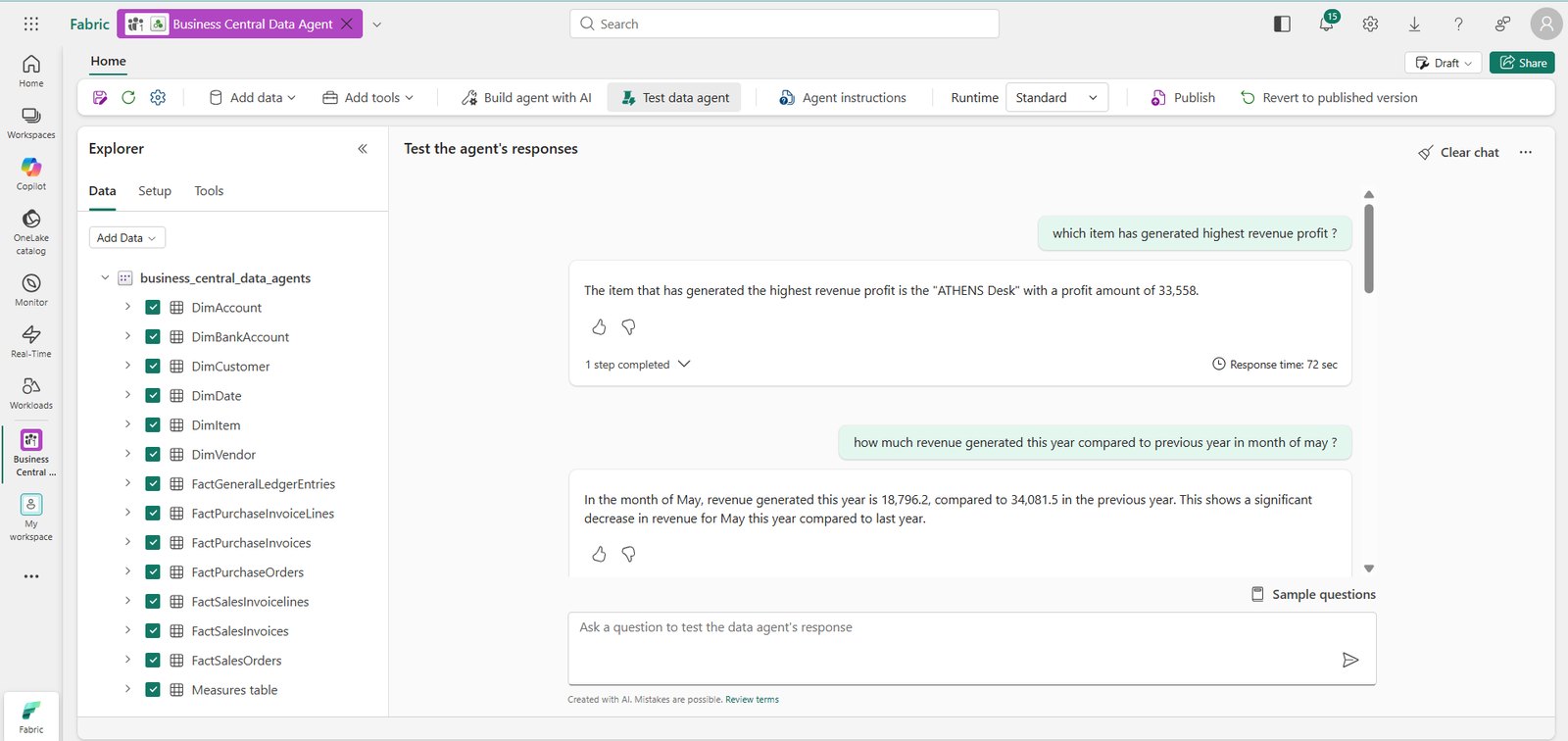
Task: Expand the 1 step completed details
Action: tap(638, 364)
